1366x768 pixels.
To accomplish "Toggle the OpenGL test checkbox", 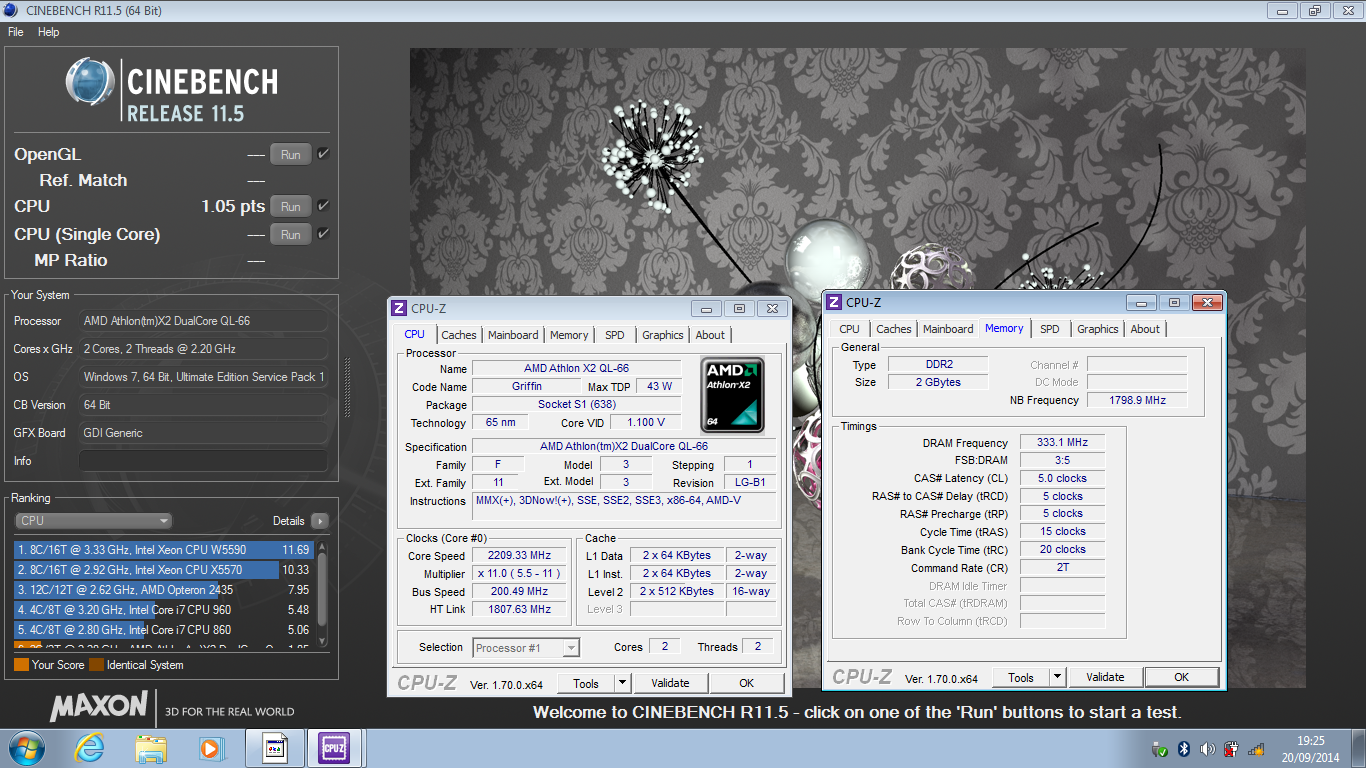I will 323,154.
